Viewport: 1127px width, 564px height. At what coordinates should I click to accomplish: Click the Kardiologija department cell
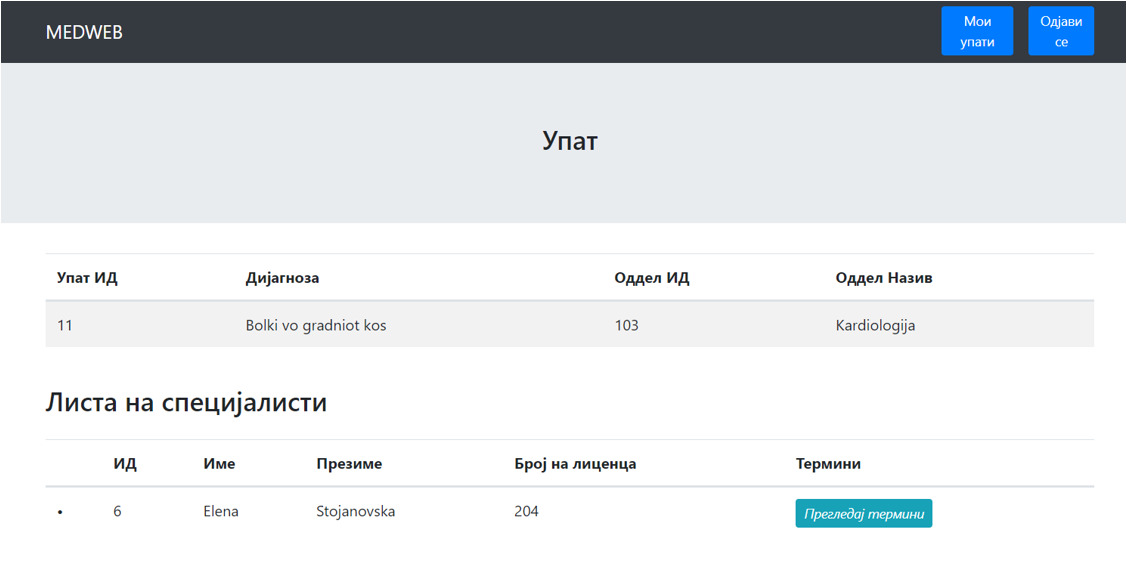(x=875, y=325)
